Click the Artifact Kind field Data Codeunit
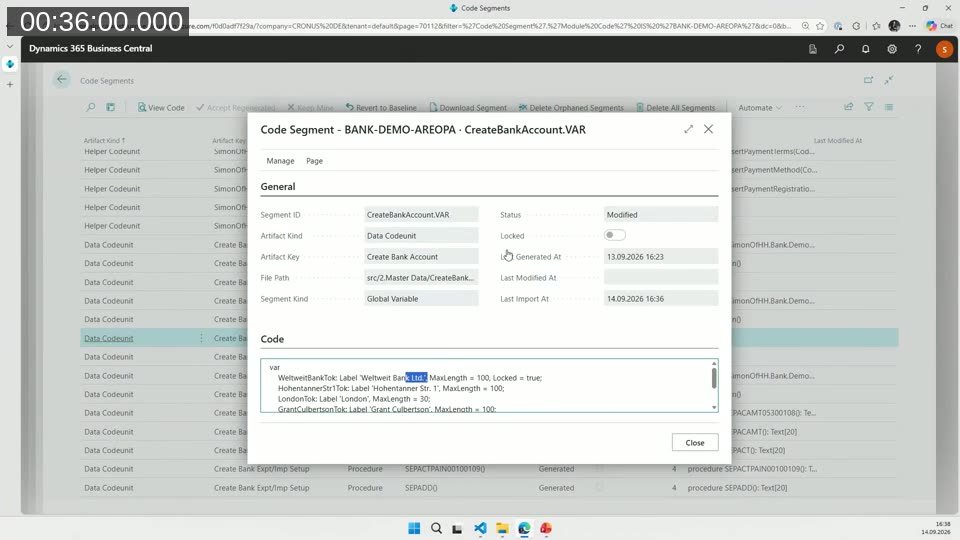 (421, 236)
